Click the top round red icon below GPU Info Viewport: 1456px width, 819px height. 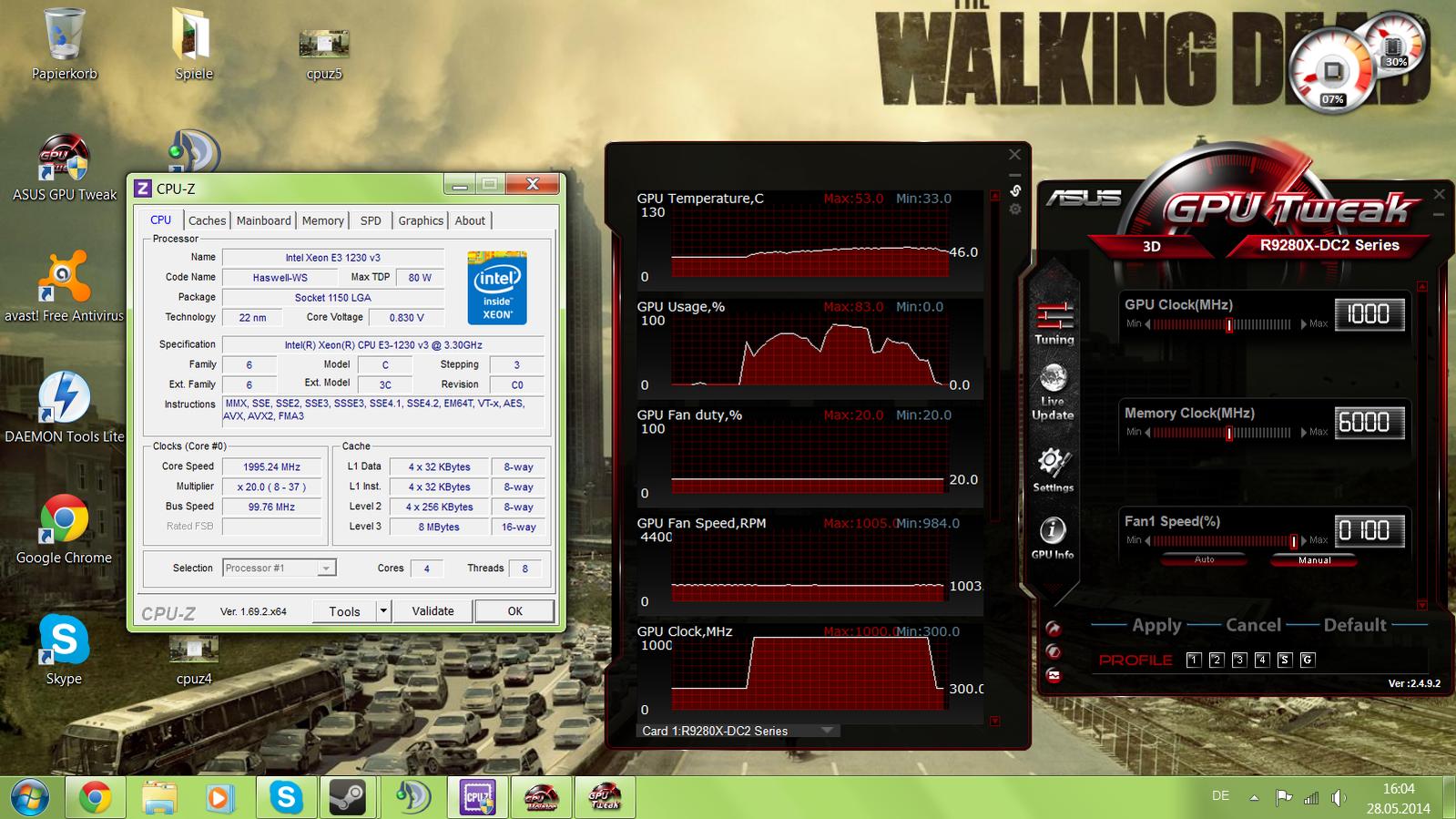pyautogui.click(x=1054, y=628)
